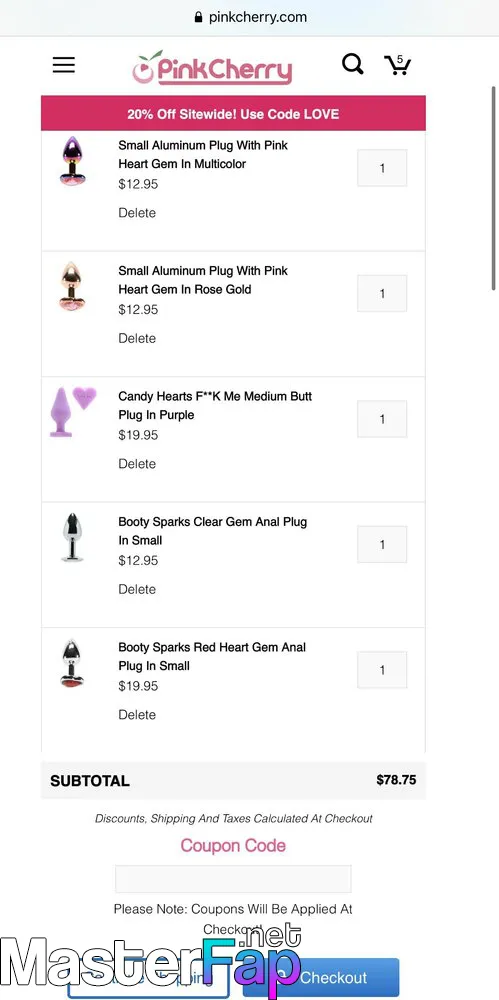Open Booty Sparks Red Heart Gem thumbnail
Viewport: 499px width, 1000px height.
[x=72, y=663]
